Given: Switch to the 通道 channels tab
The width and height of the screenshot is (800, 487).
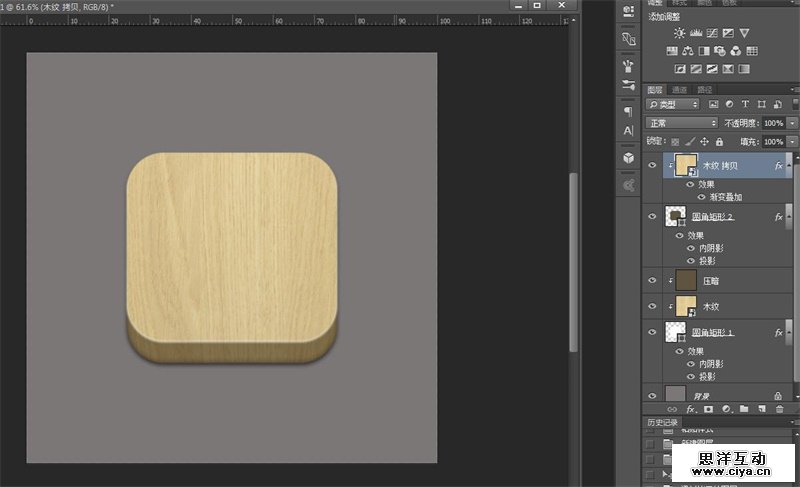Looking at the screenshot, I should tap(680, 88).
